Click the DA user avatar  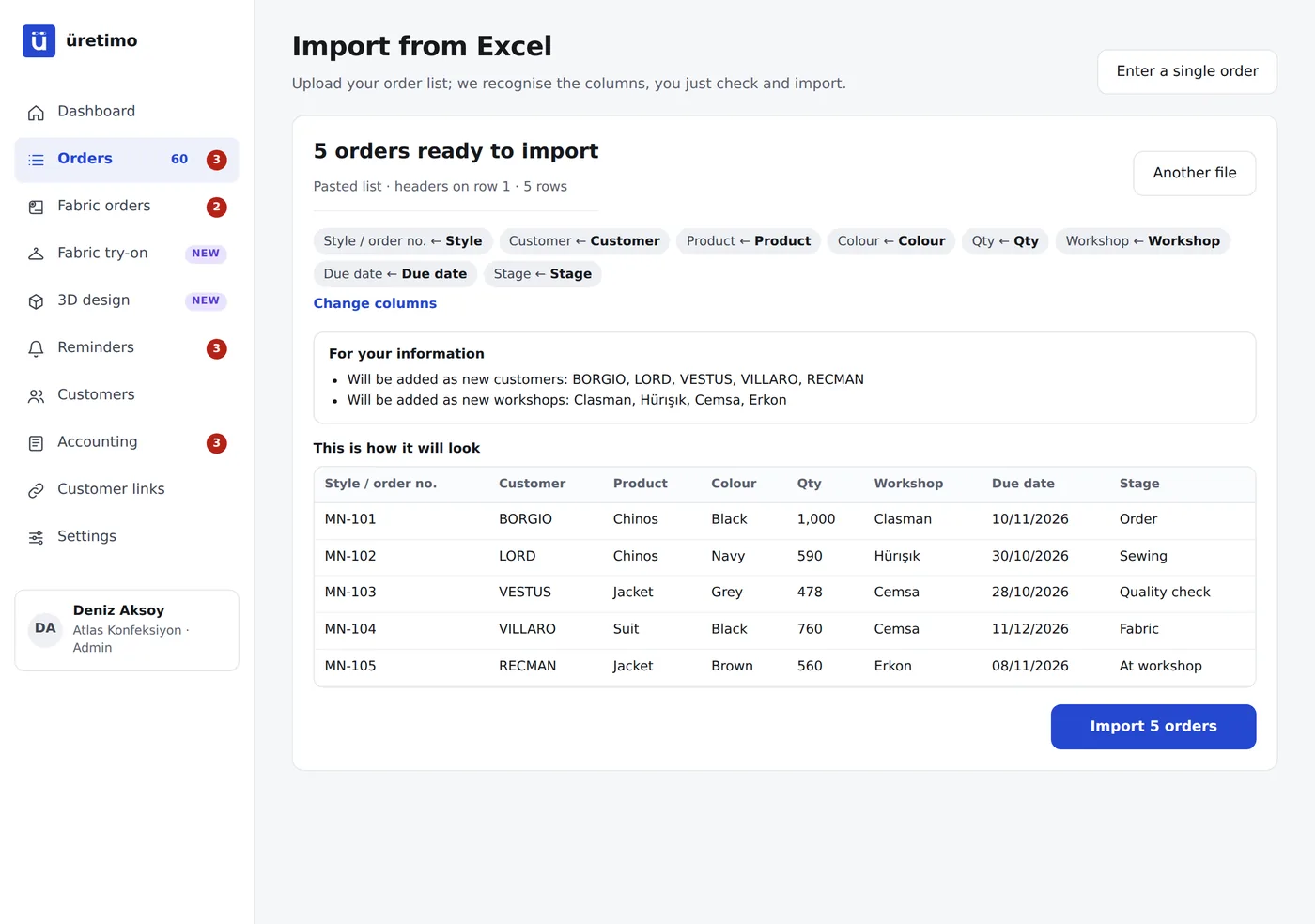pos(45,628)
